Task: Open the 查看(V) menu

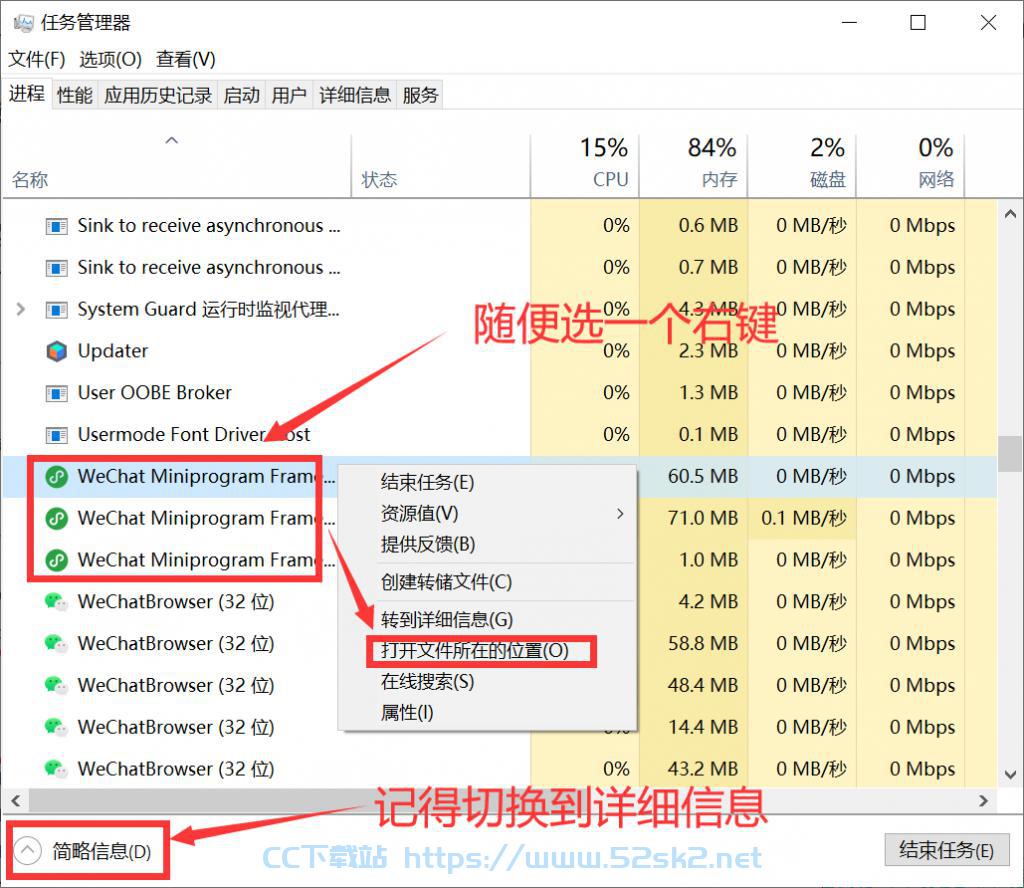Action: (x=186, y=59)
